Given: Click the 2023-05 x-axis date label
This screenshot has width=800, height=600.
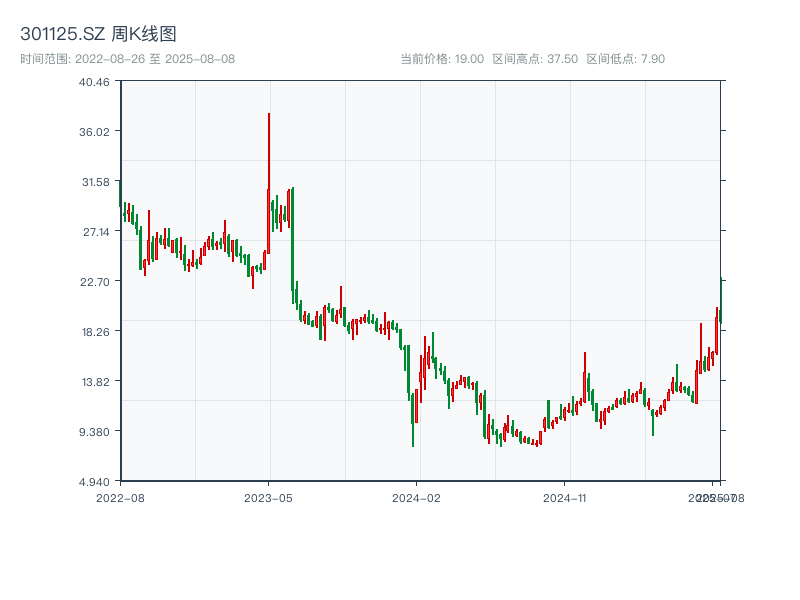Looking at the screenshot, I should [x=268, y=497].
